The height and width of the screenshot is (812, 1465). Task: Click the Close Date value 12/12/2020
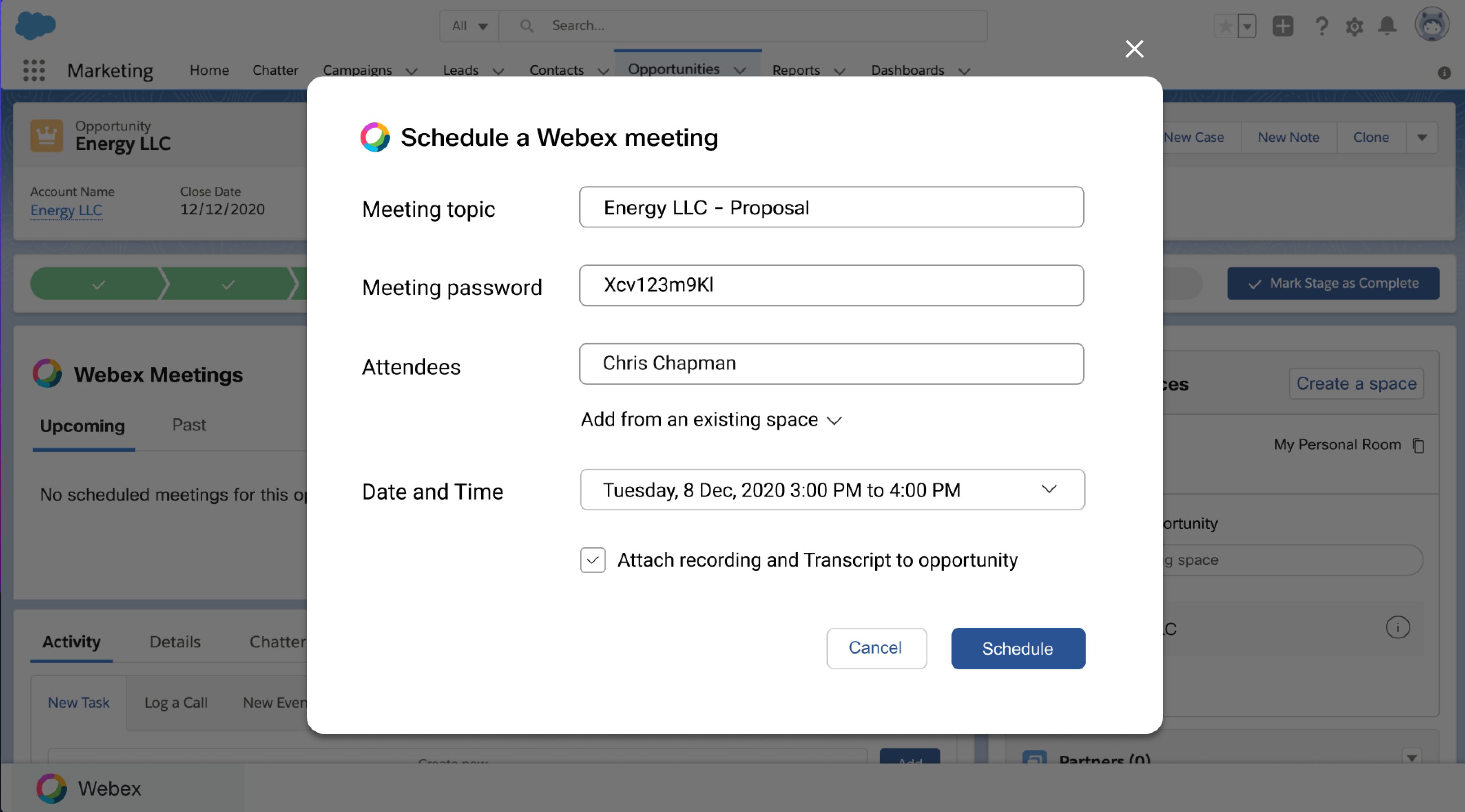point(222,209)
